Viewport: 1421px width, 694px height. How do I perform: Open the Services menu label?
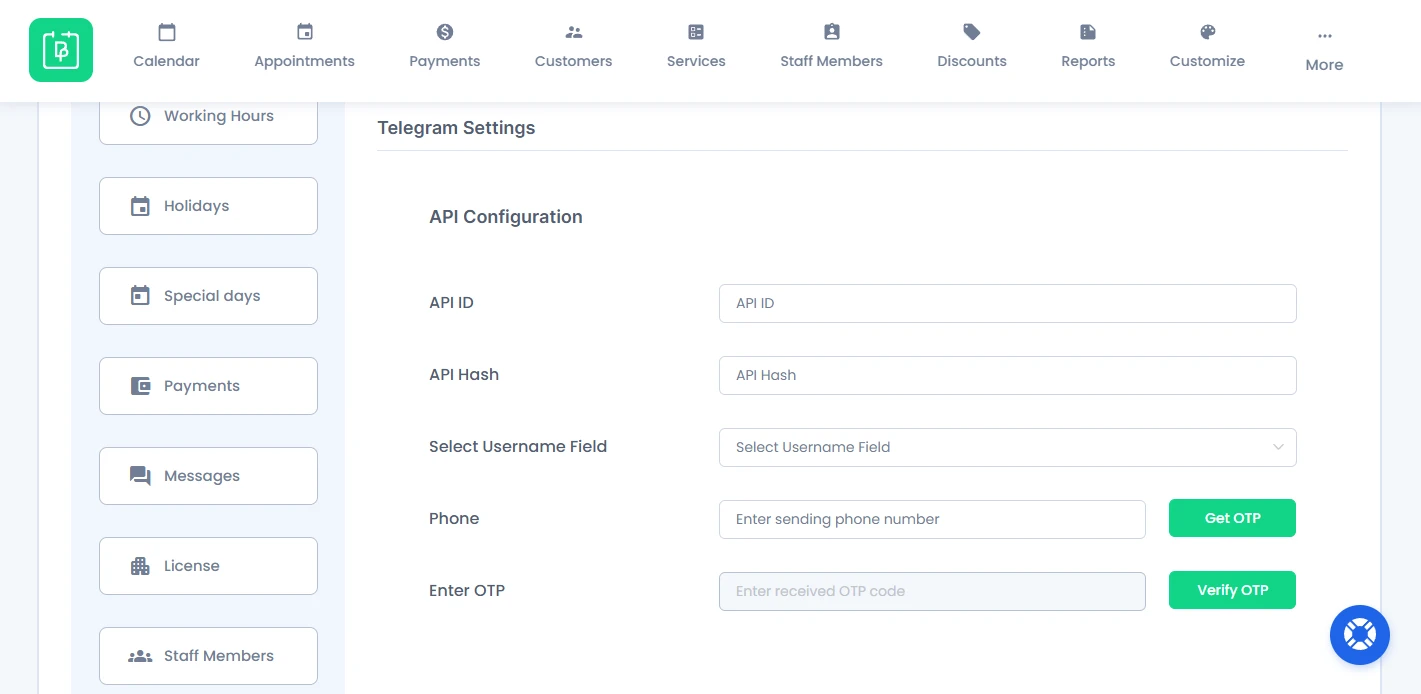click(x=696, y=61)
